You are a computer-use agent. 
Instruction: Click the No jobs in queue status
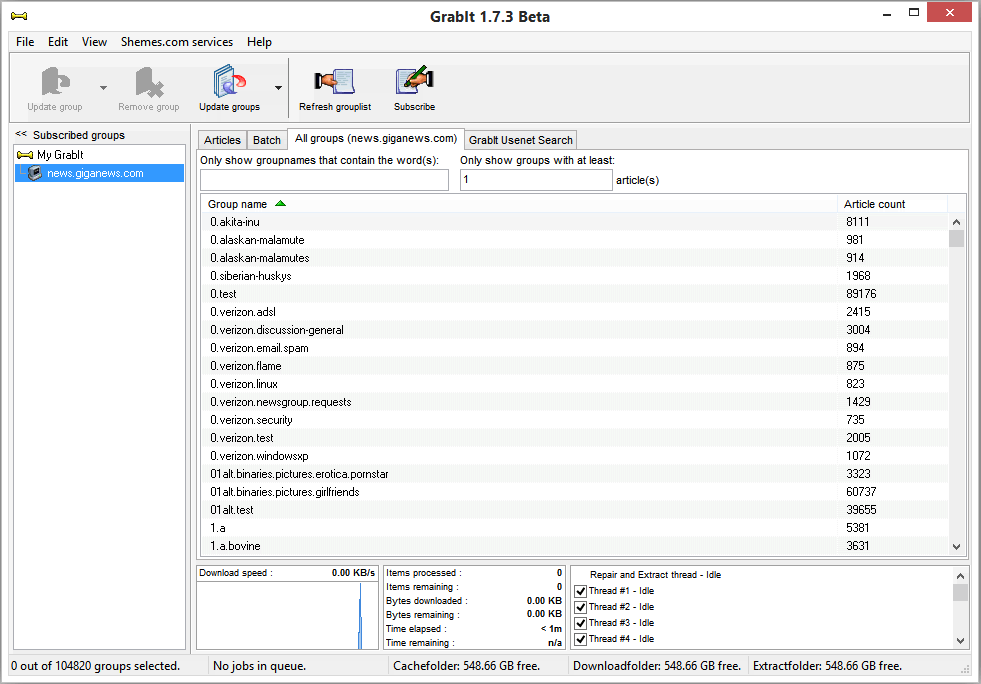click(x=260, y=666)
